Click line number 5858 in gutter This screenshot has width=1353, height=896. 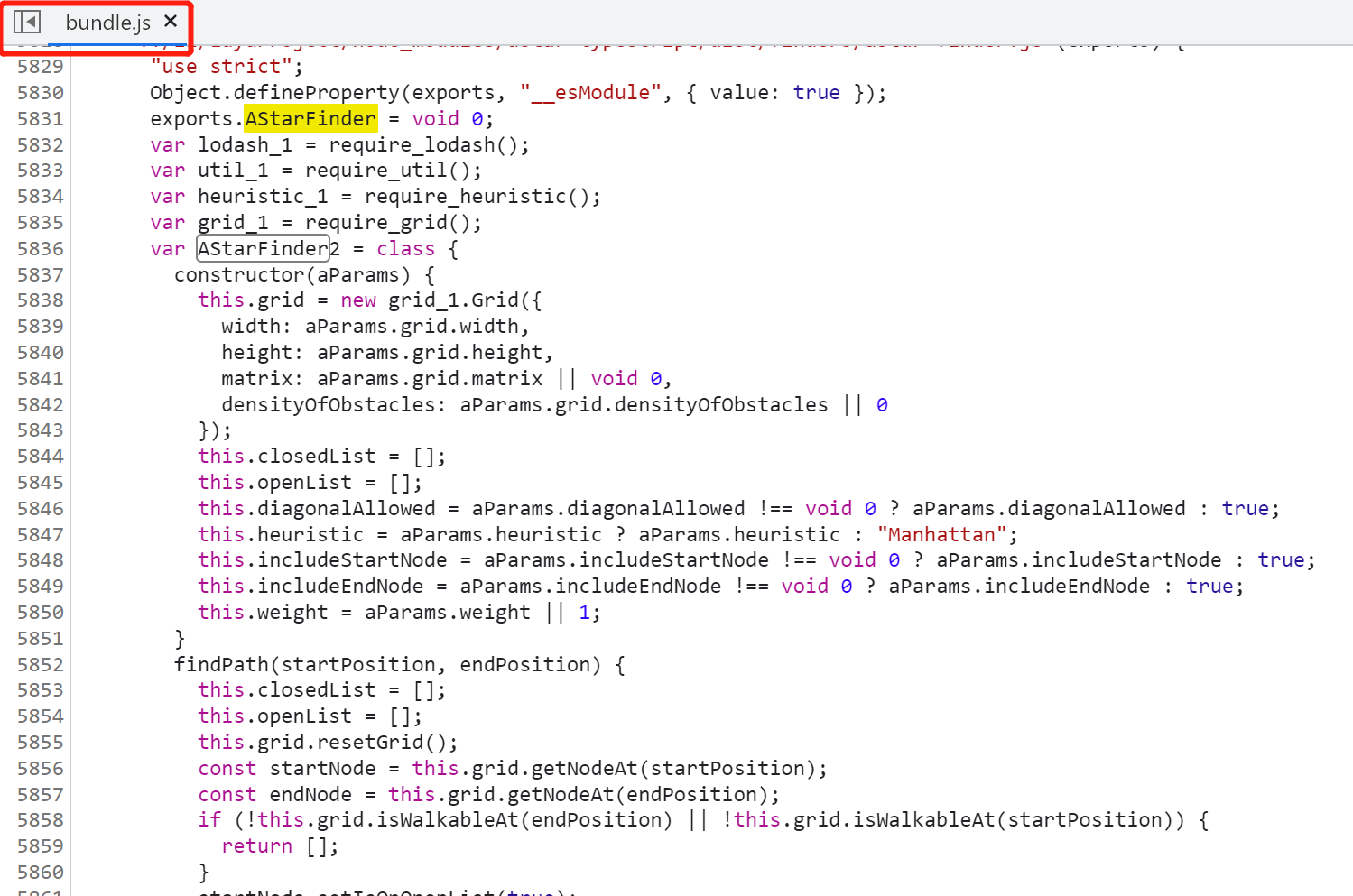(41, 820)
